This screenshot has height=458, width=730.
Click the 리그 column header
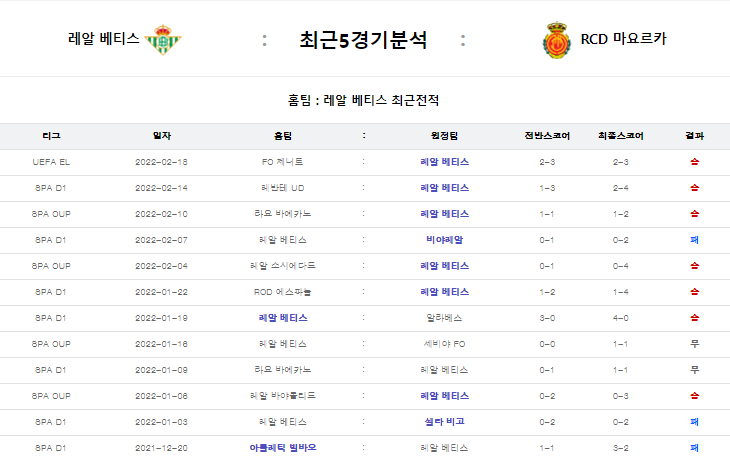point(51,135)
